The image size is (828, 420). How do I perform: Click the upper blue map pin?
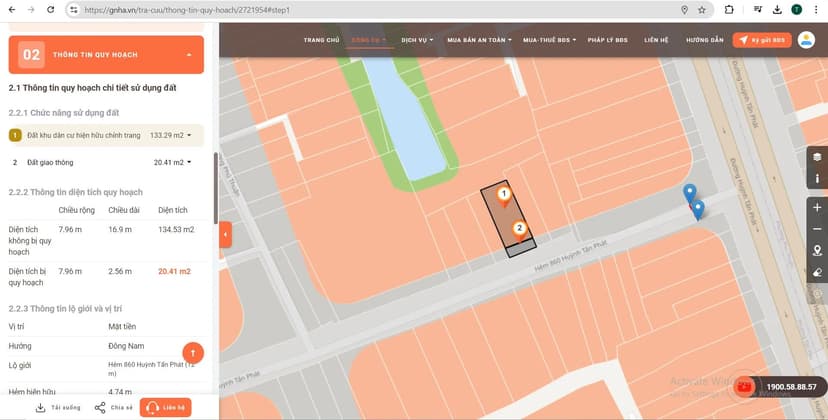click(689, 193)
